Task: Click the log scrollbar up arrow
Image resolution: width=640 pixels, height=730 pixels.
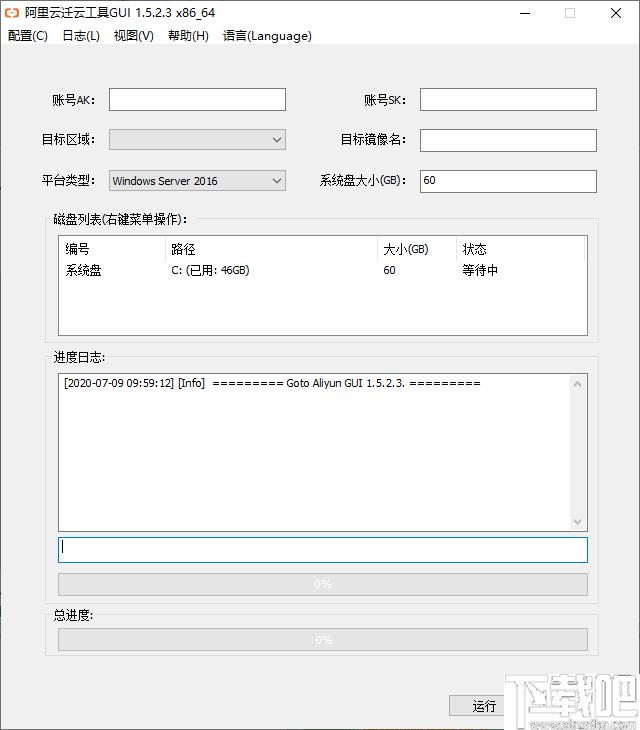Action: 577,384
